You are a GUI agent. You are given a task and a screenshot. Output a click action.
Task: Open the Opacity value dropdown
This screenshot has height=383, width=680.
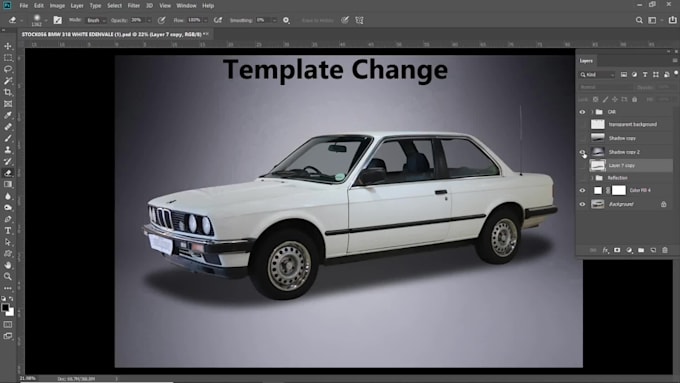click(x=149, y=20)
